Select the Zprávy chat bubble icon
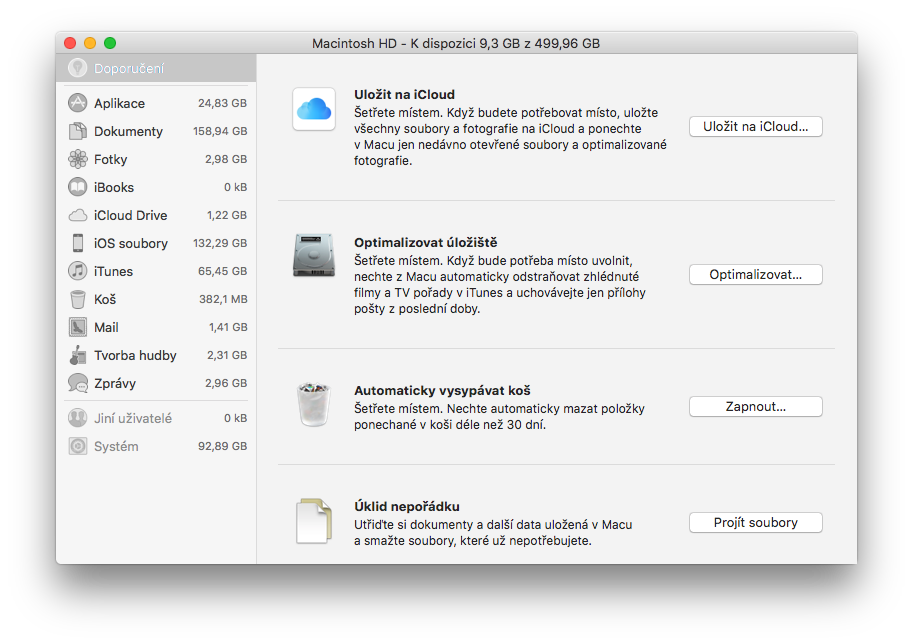Viewport: 913px width, 644px height. point(78,383)
